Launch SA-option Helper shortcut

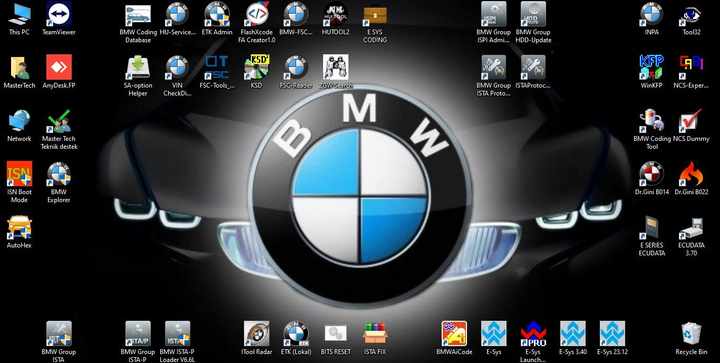pos(138,76)
